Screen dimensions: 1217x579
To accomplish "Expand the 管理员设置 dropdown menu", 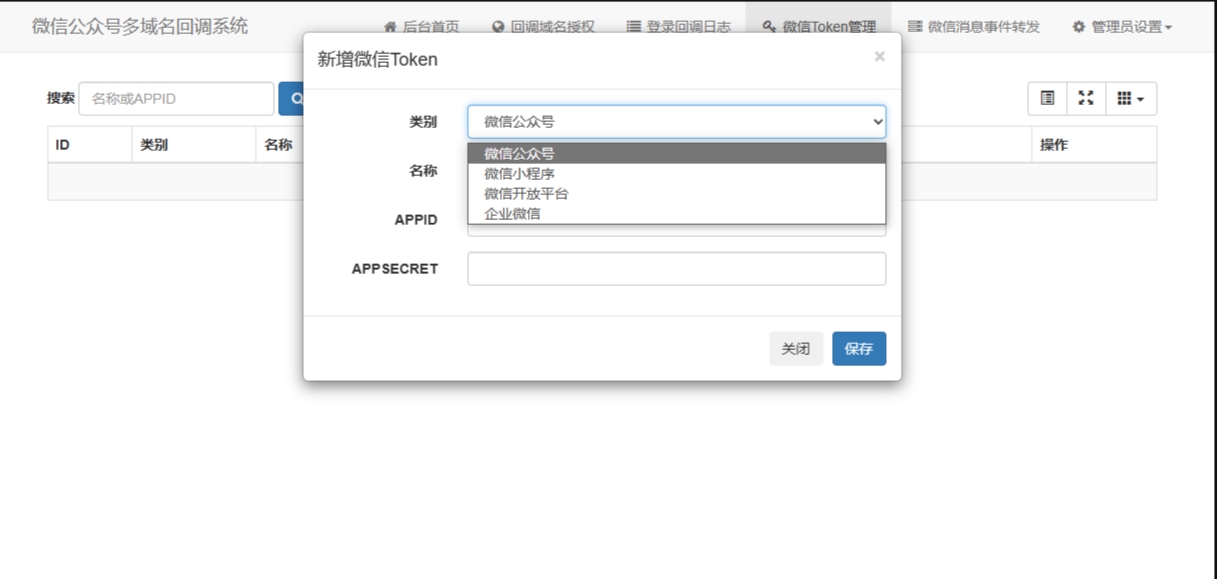I will pos(1122,27).
